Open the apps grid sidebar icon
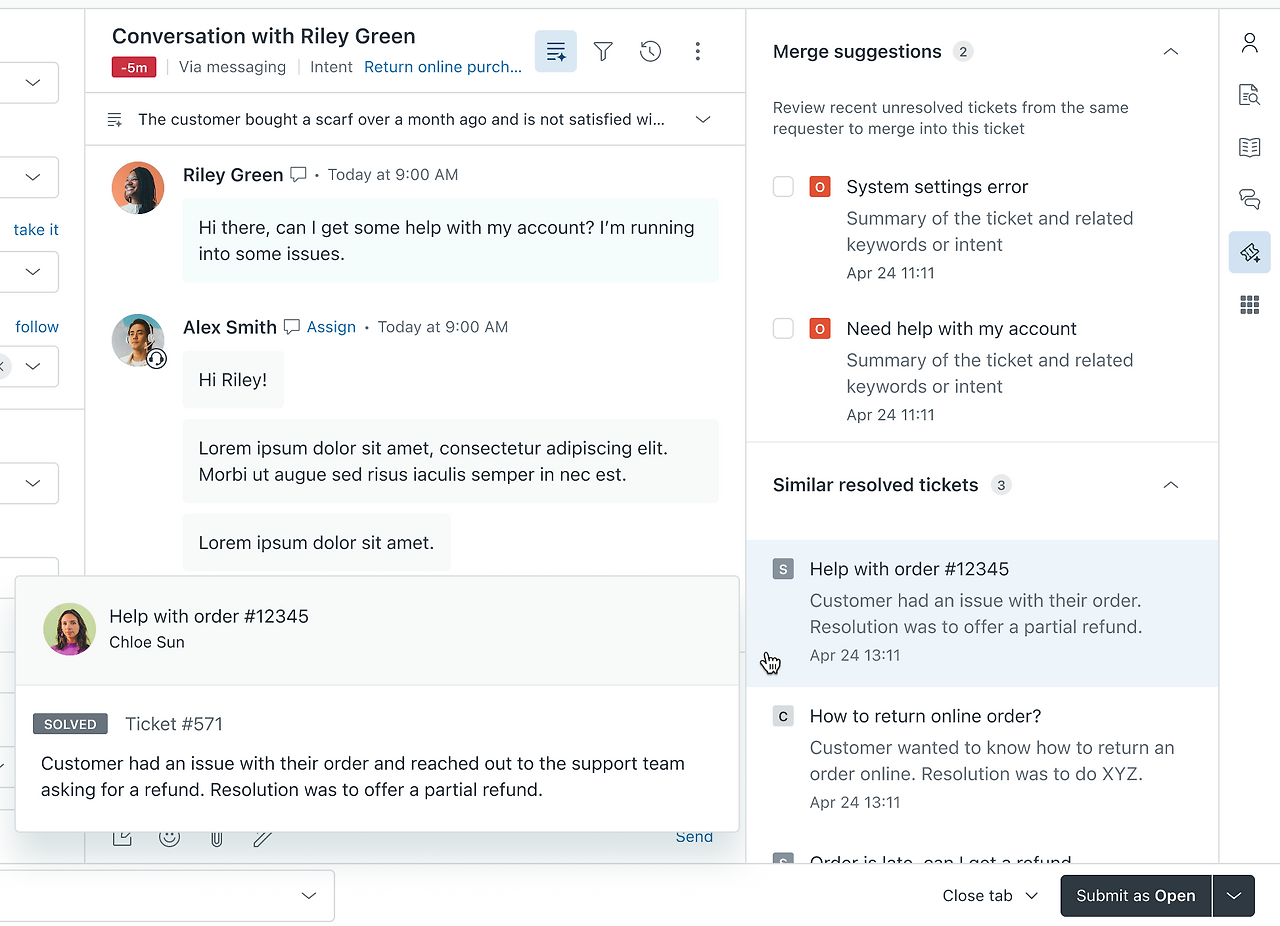This screenshot has height=926, width=1280. pos(1250,305)
